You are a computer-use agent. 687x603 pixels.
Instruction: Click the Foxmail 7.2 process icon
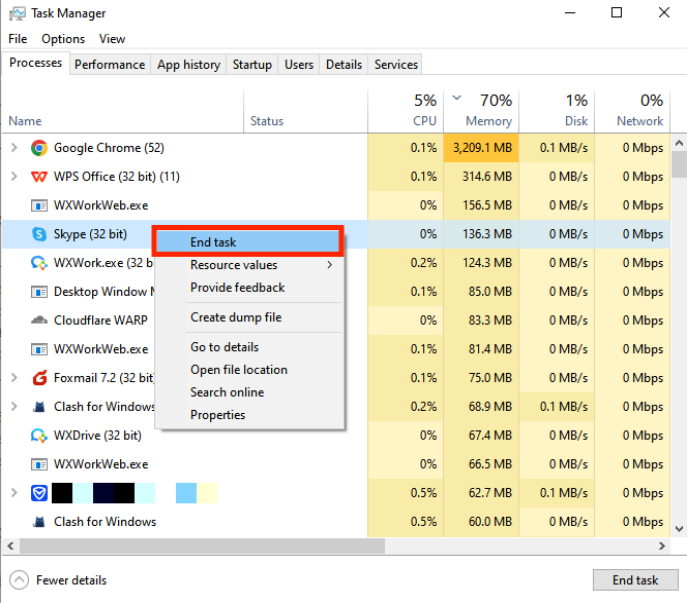(x=39, y=378)
